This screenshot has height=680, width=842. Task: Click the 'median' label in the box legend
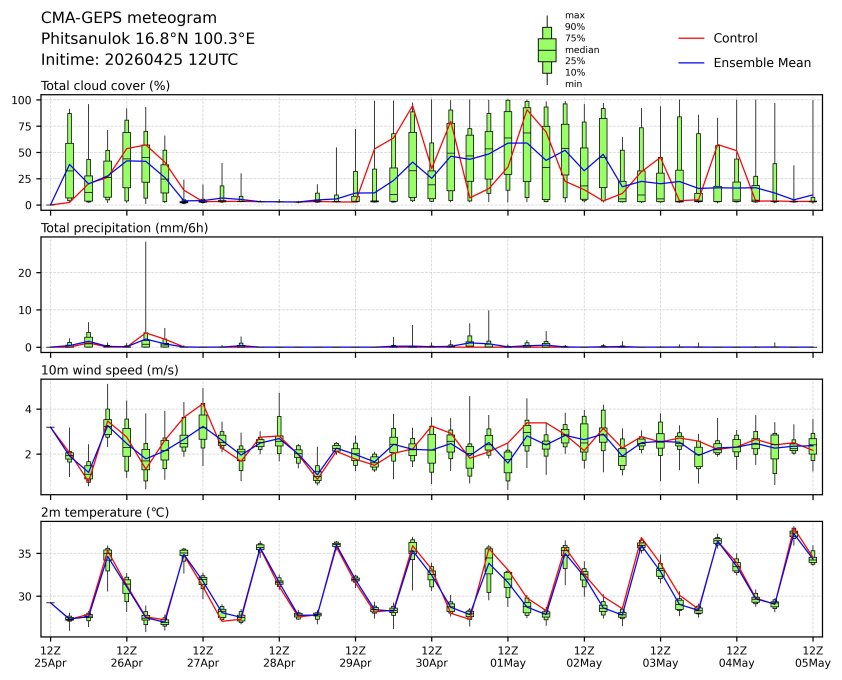581,49
